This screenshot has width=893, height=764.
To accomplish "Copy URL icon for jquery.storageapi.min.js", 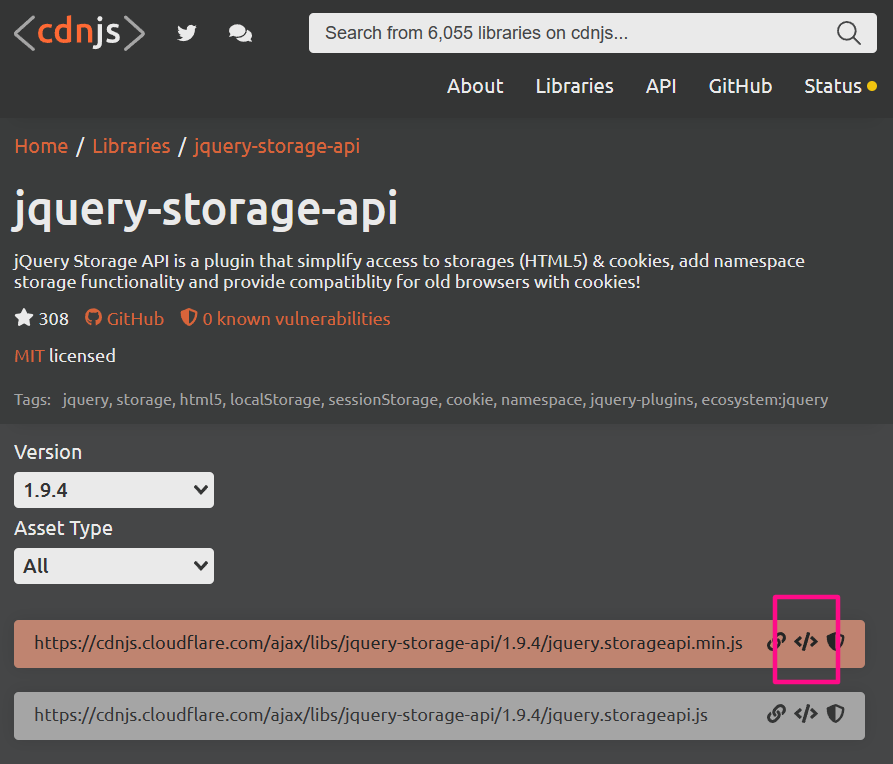I will 776,642.
